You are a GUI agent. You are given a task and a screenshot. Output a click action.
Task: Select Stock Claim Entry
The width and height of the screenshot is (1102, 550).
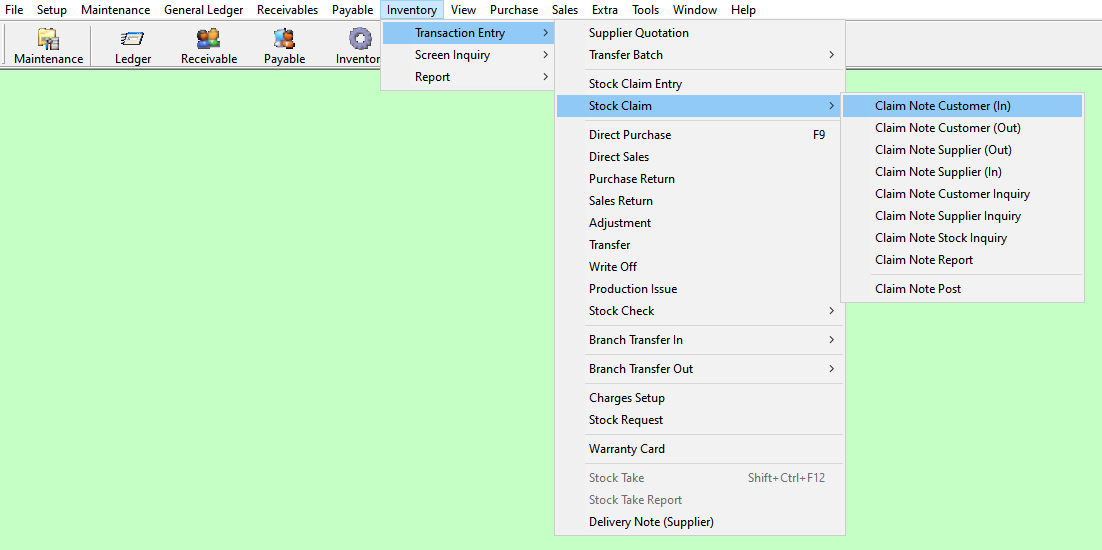[700, 84]
